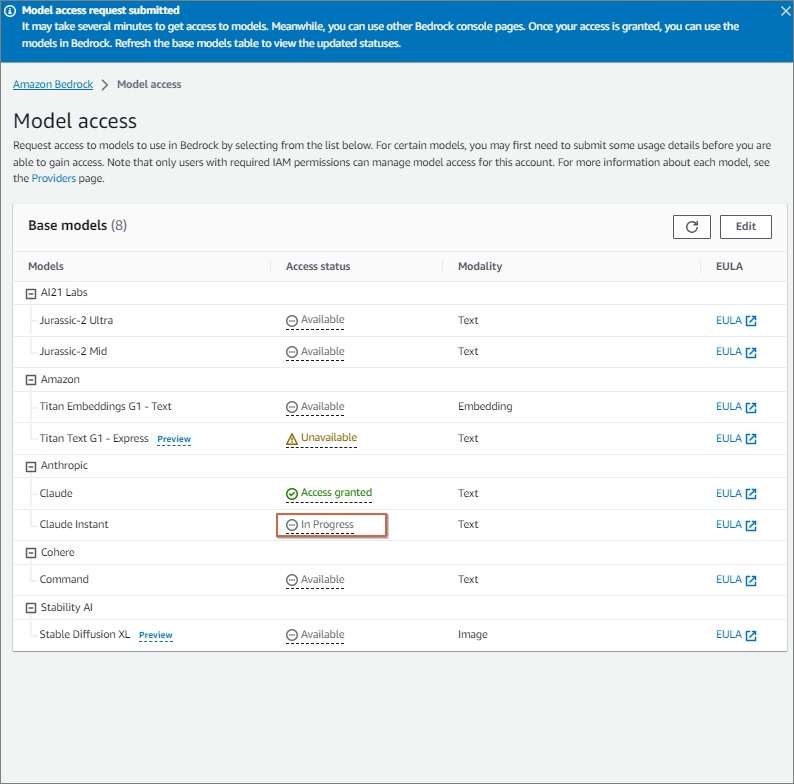794x784 pixels.
Task: Dismiss the blue notification banner
Action: (x=785, y=11)
